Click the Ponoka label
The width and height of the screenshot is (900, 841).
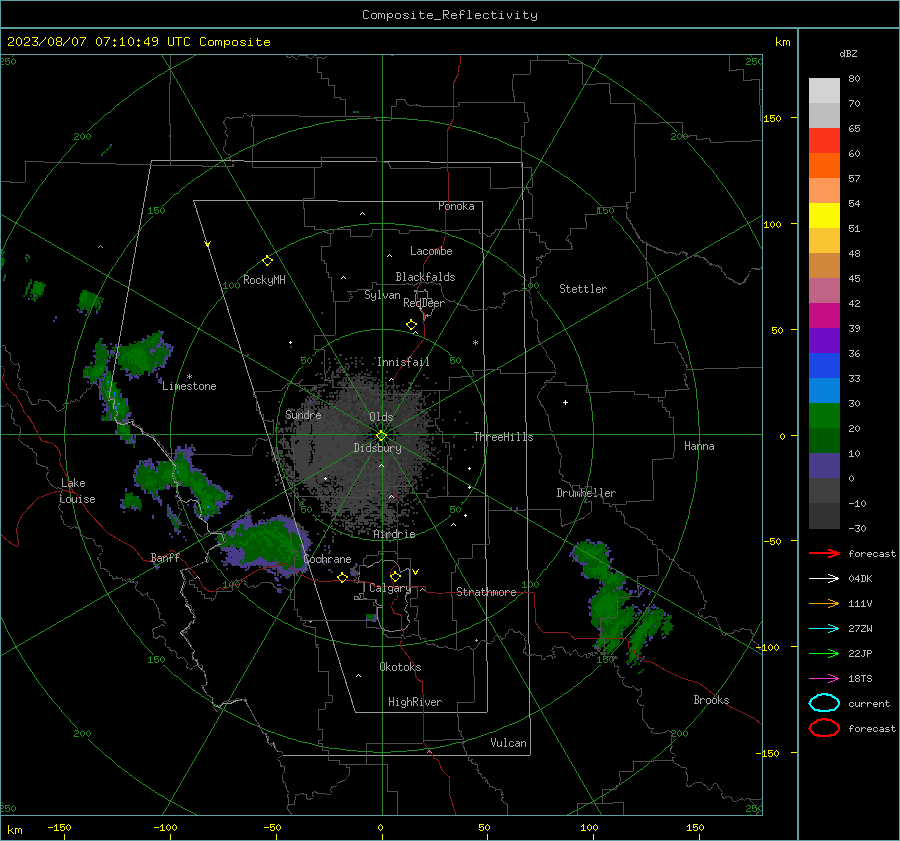click(456, 206)
